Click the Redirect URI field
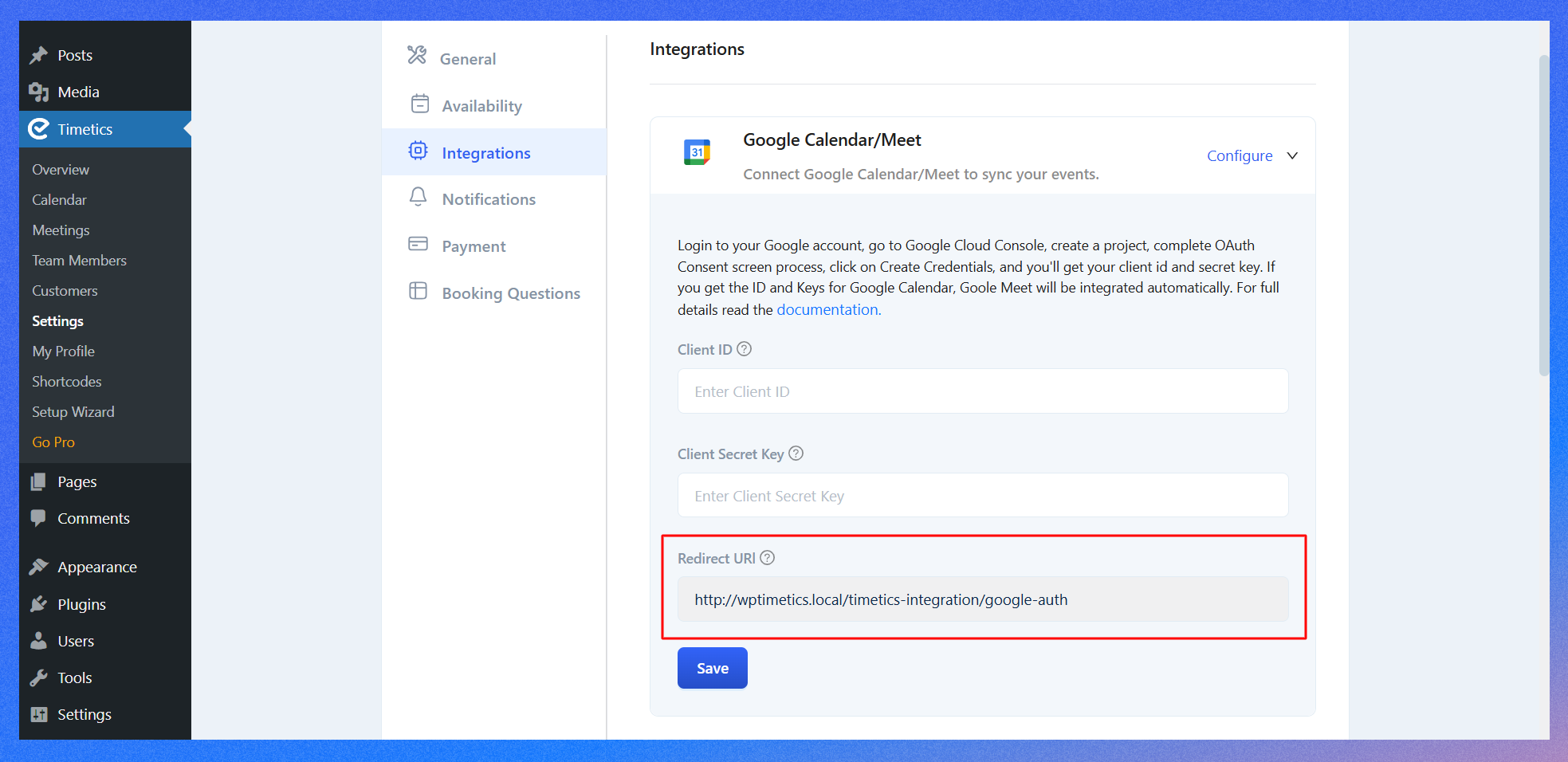The image size is (1568, 762). (x=983, y=599)
